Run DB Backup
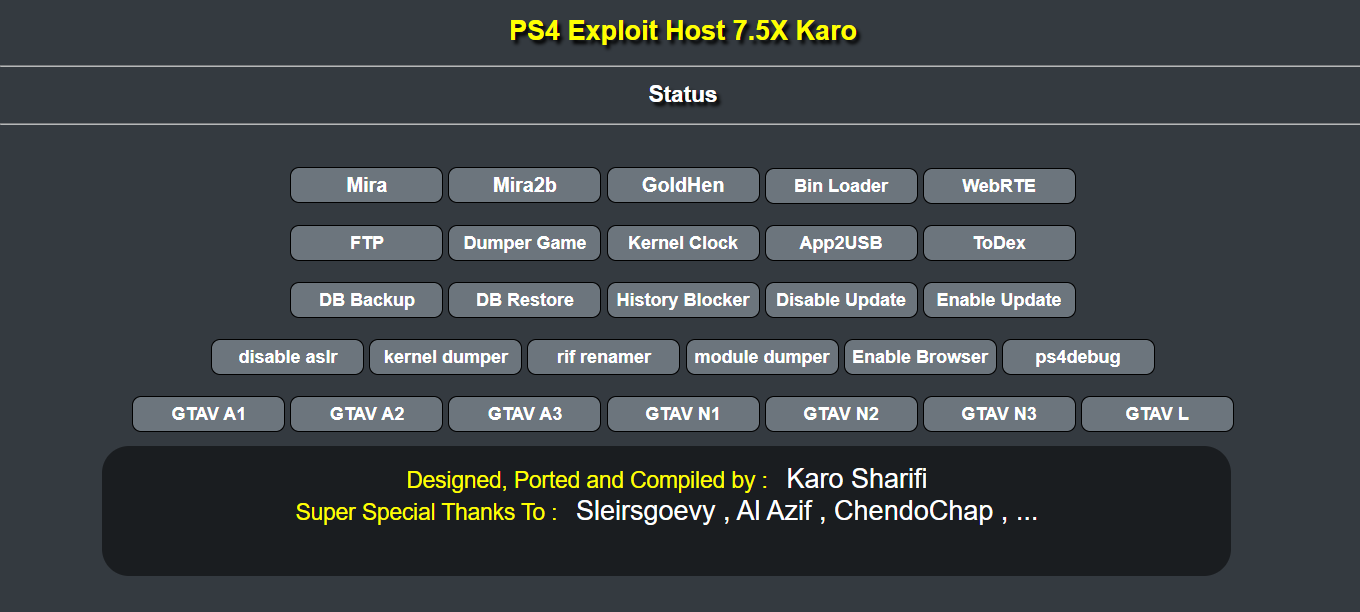1360x612 pixels. click(x=366, y=299)
